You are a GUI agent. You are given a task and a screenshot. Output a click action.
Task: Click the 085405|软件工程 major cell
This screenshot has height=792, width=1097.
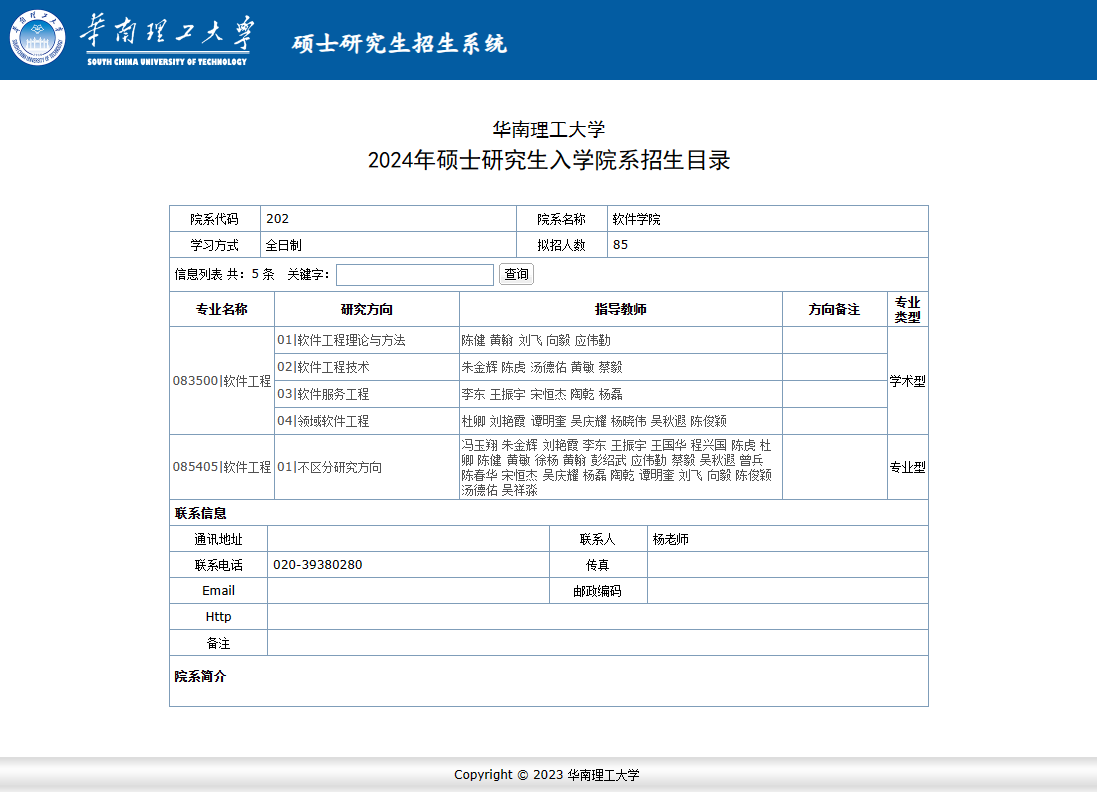(x=222, y=467)
